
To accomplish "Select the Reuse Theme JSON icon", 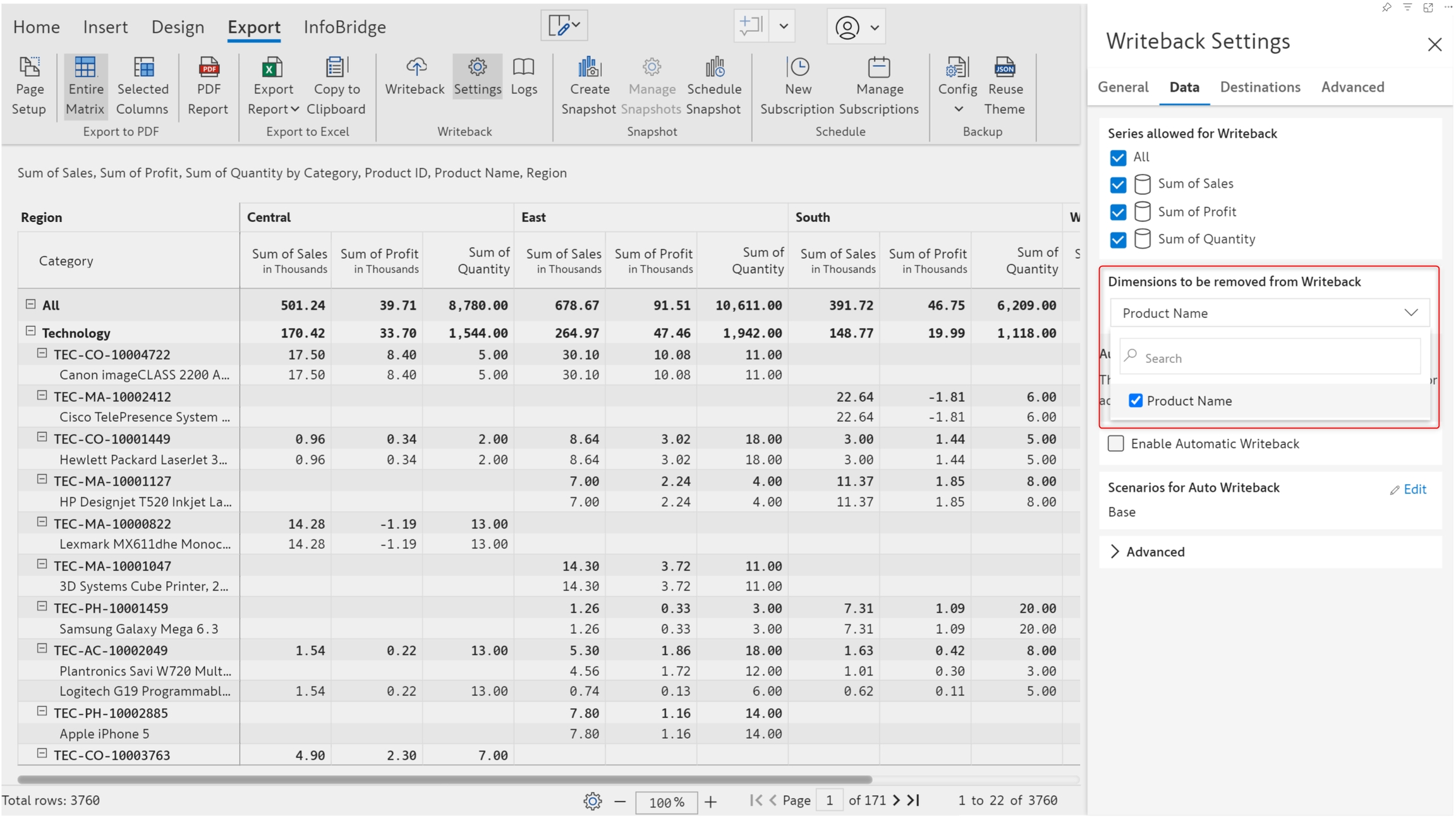I will click(1004, 68).
